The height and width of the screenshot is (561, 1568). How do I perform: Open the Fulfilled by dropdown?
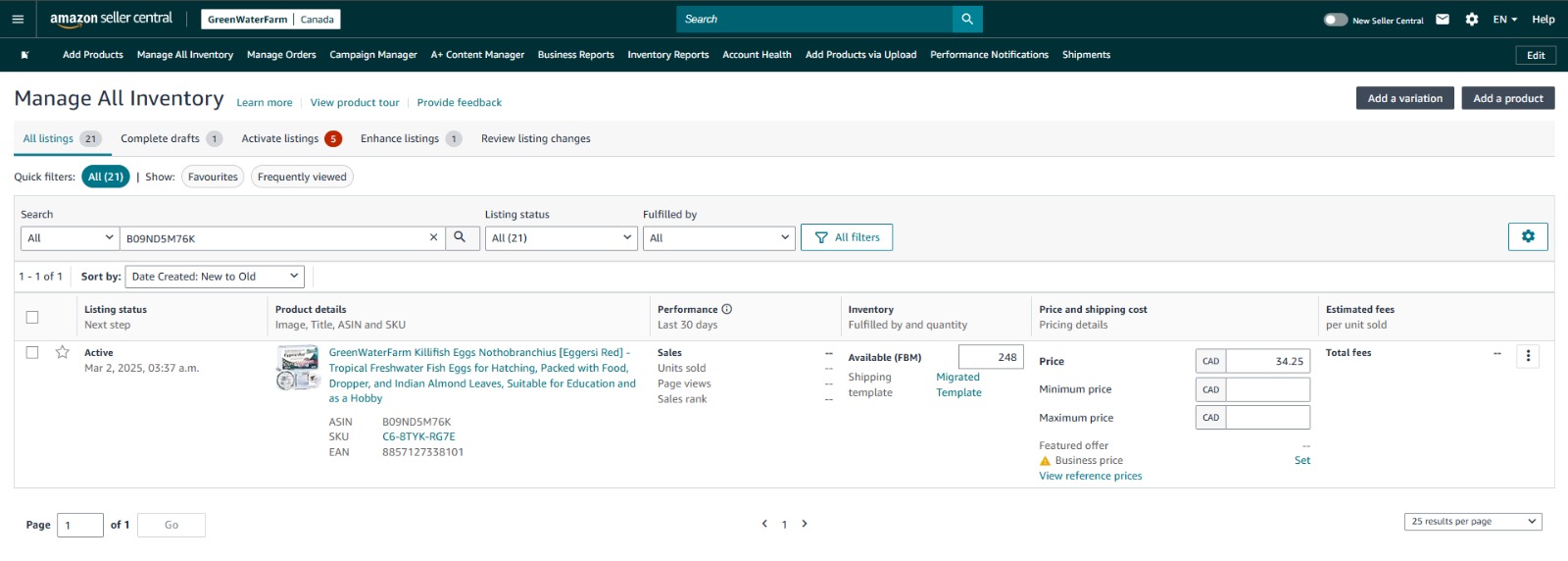pos(718,237)
